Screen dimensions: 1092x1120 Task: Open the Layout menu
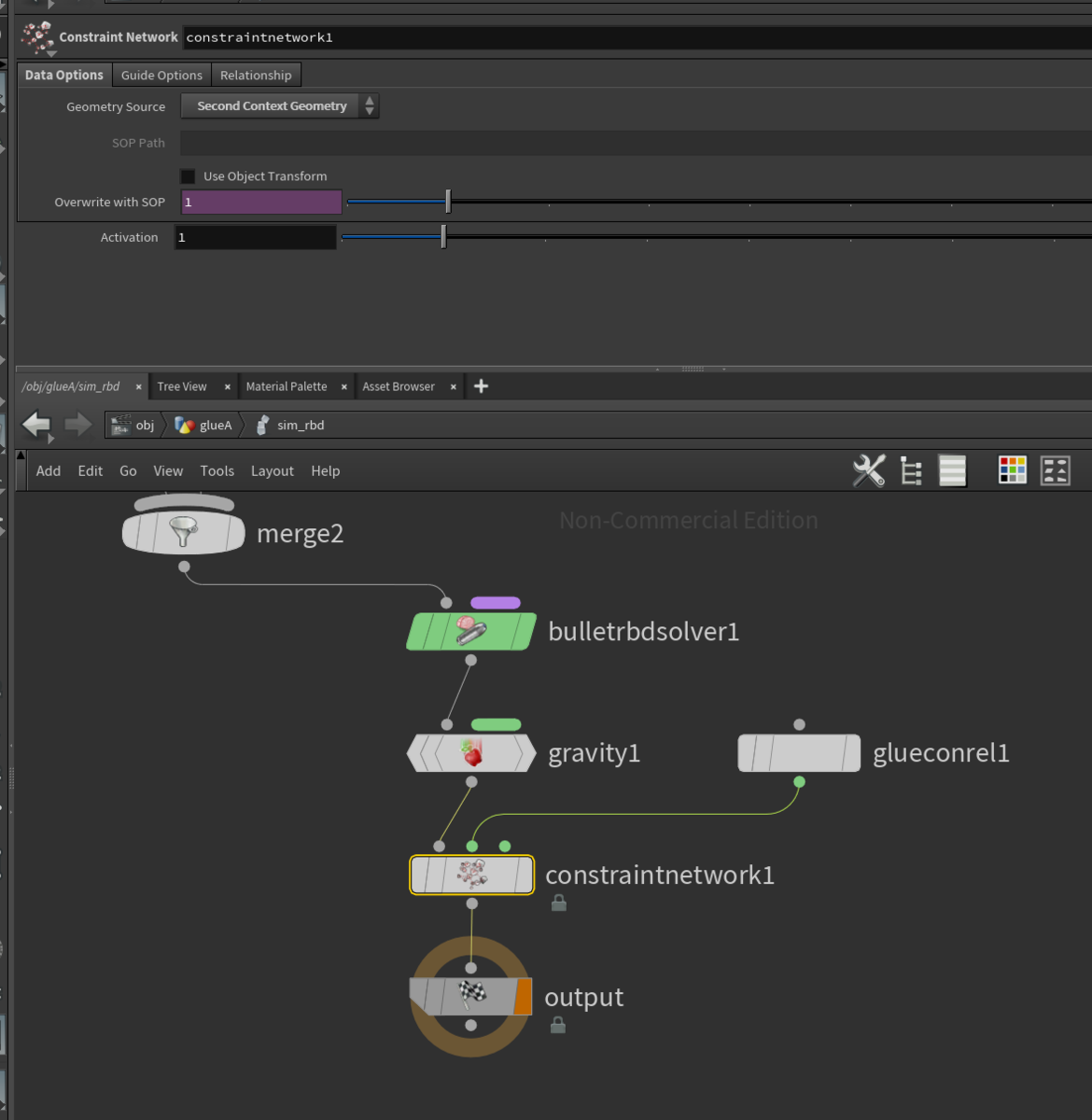[273, 471]
